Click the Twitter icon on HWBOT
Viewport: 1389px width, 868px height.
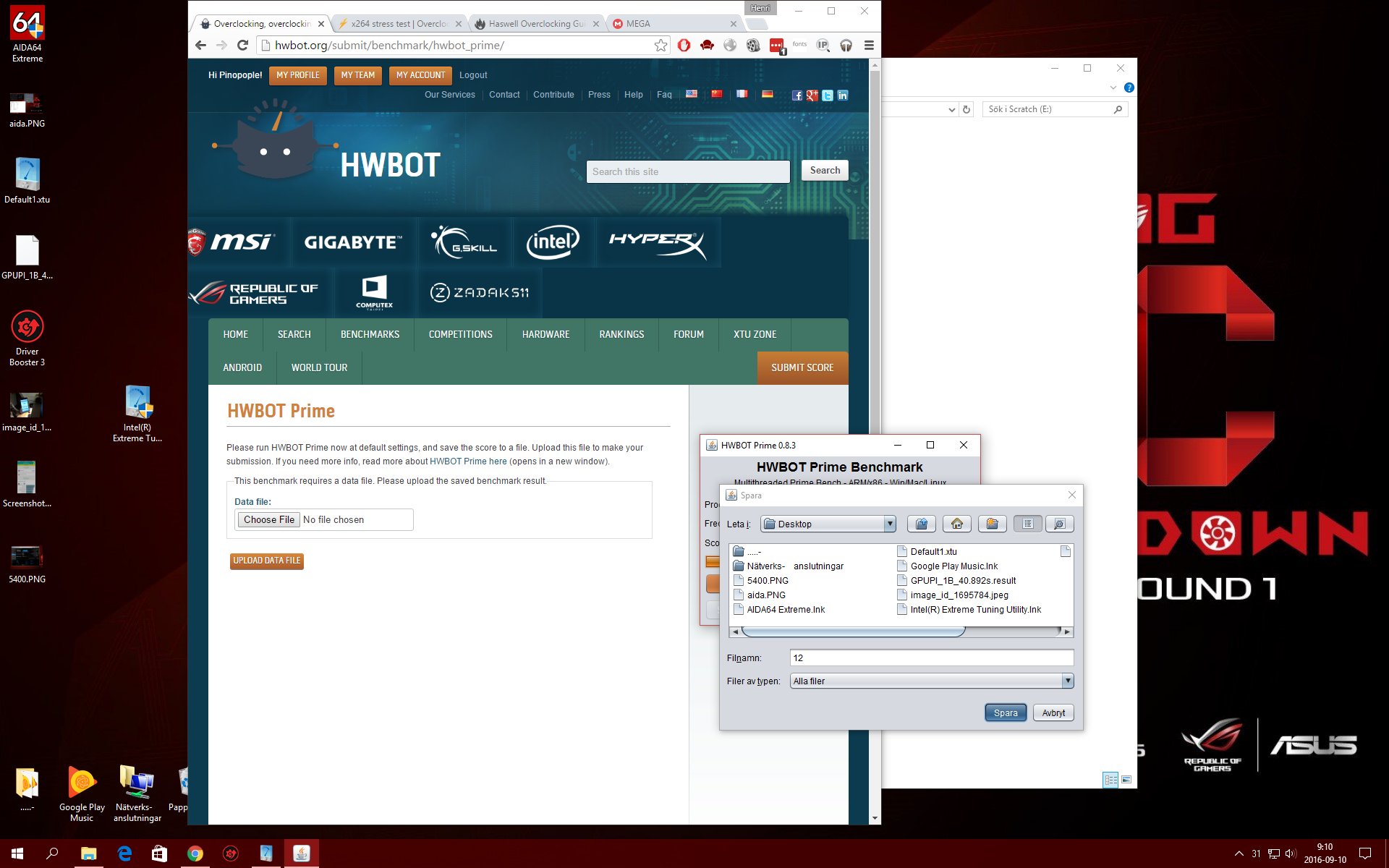(x=827, y=95)
